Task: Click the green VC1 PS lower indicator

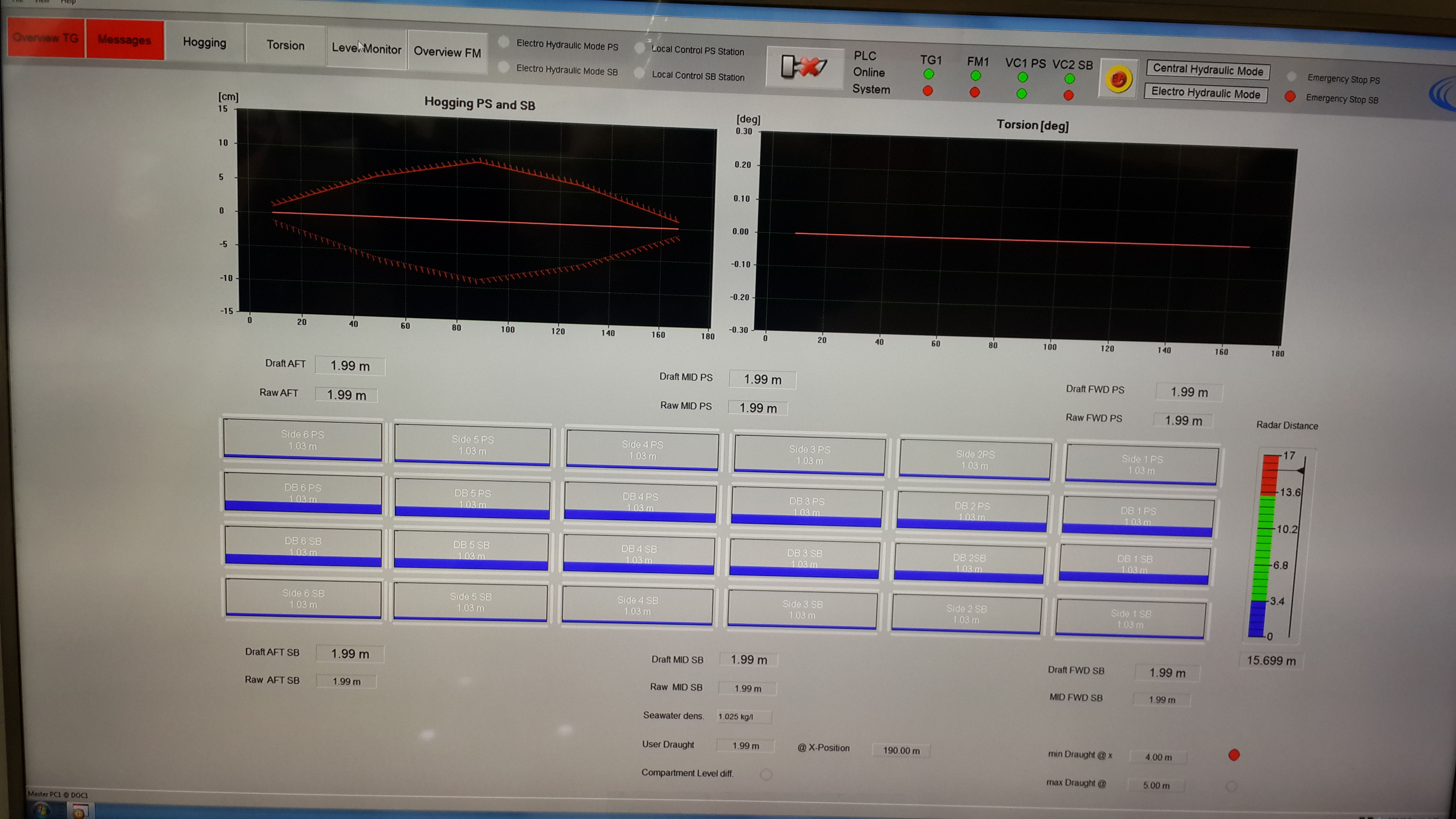Action: [x=1021, y=94]
